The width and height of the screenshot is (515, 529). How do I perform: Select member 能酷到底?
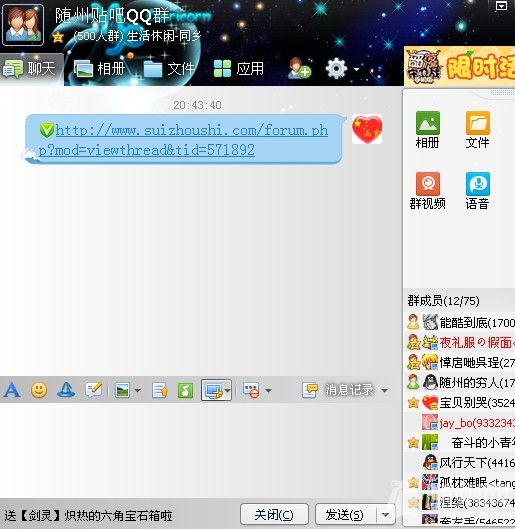click(x=460, y=323)
